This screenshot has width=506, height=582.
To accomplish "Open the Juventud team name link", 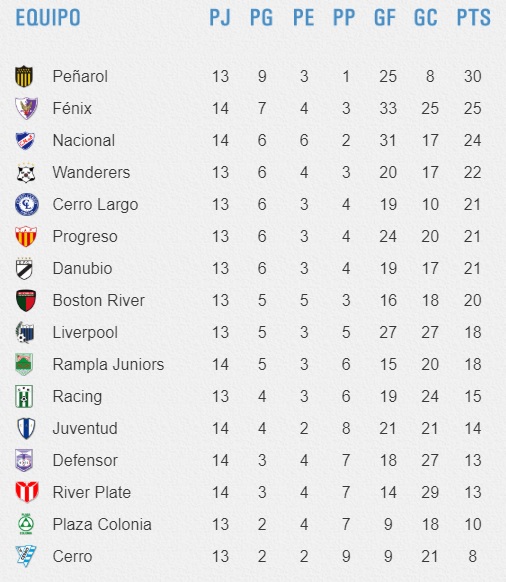I will pyautogui.click(x=85, y=428).
